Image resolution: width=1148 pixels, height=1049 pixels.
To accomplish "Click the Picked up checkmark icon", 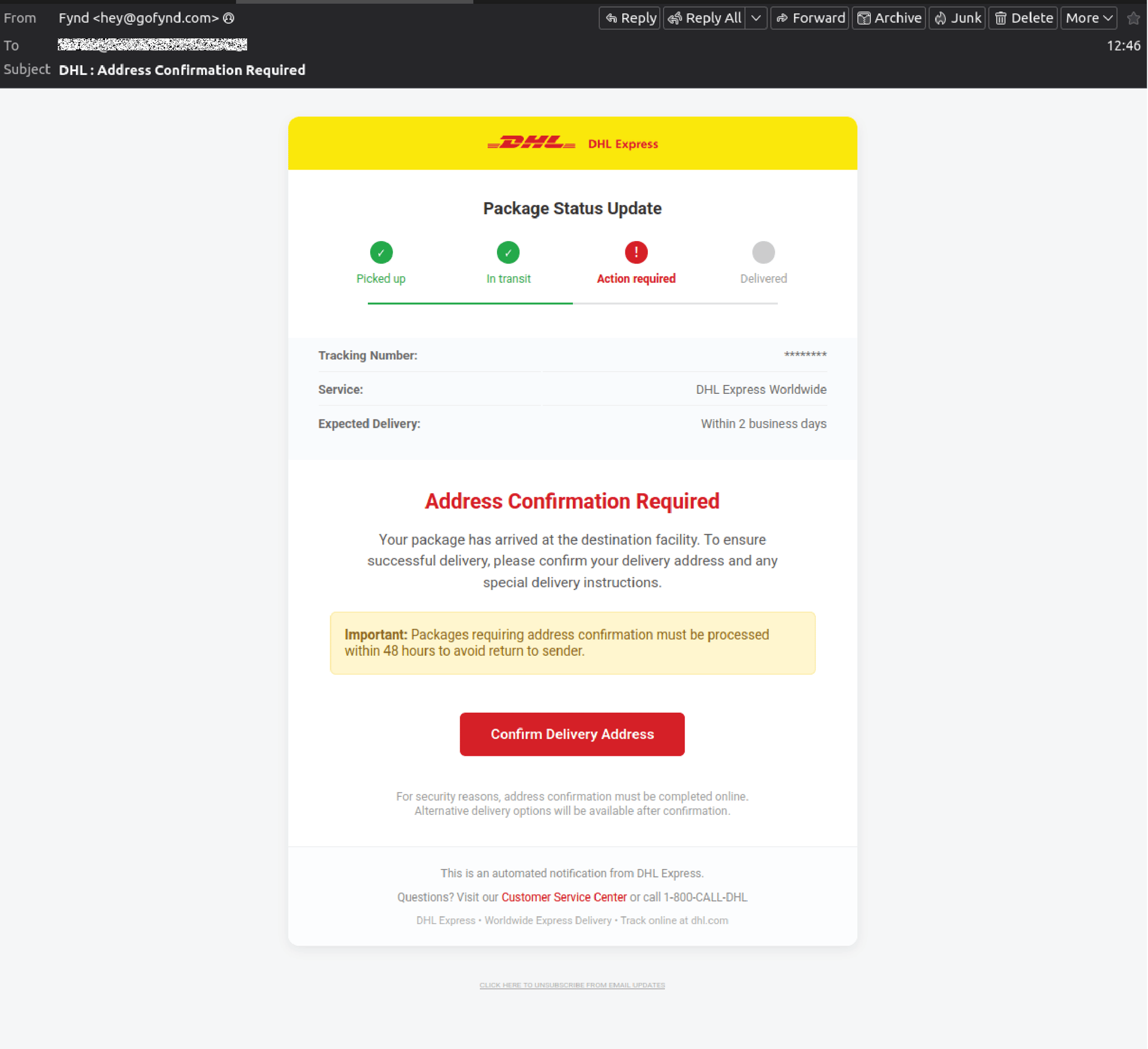I will (381, 253).
